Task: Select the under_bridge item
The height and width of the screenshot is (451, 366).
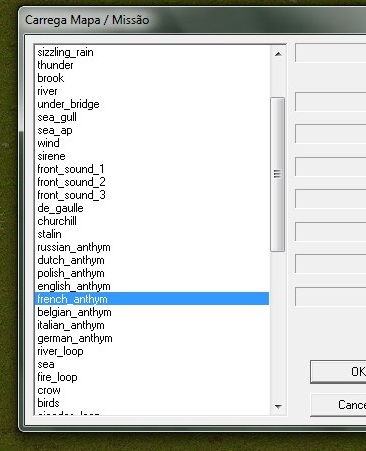Action: point(152,104)
